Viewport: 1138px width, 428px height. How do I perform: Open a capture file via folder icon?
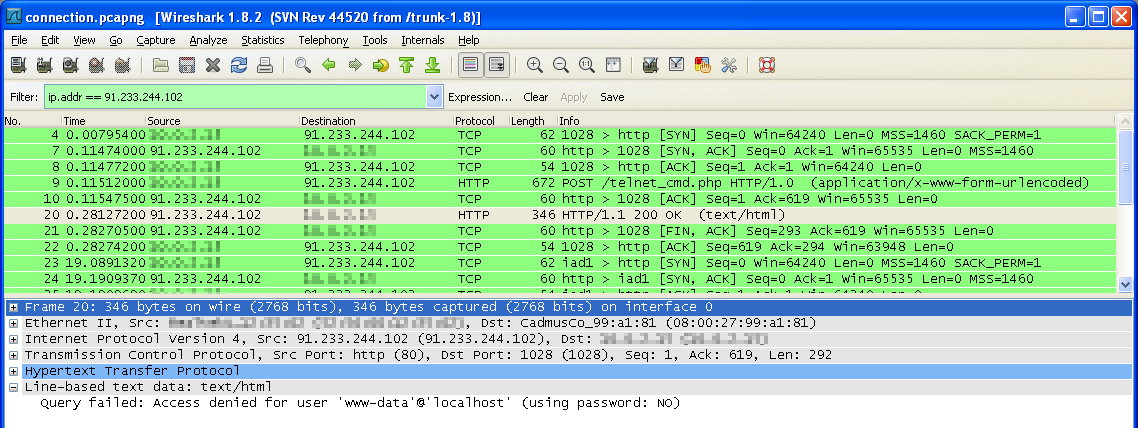coord(160,65)
